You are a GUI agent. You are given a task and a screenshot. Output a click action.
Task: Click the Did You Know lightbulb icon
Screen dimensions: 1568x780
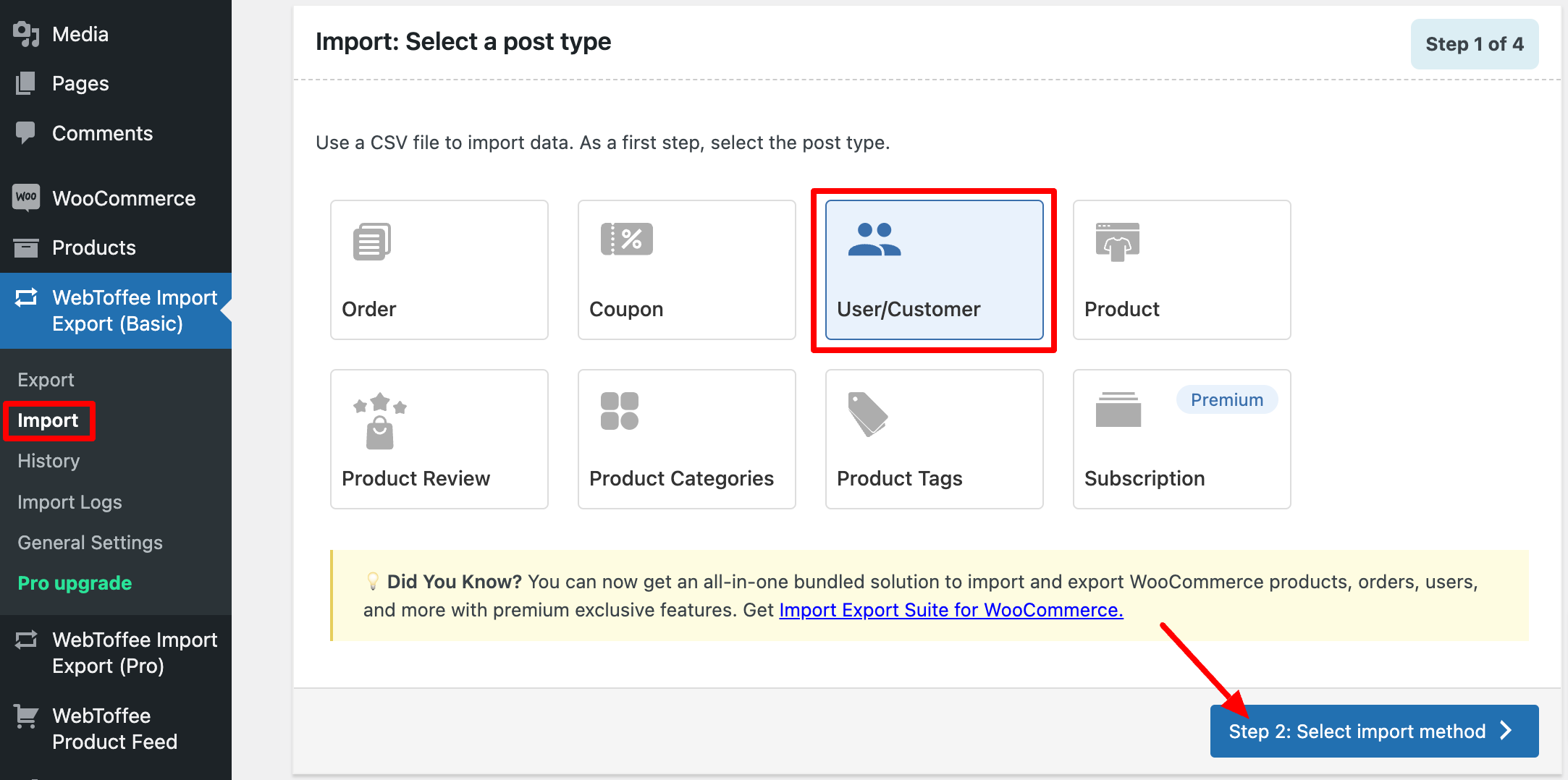373,581
